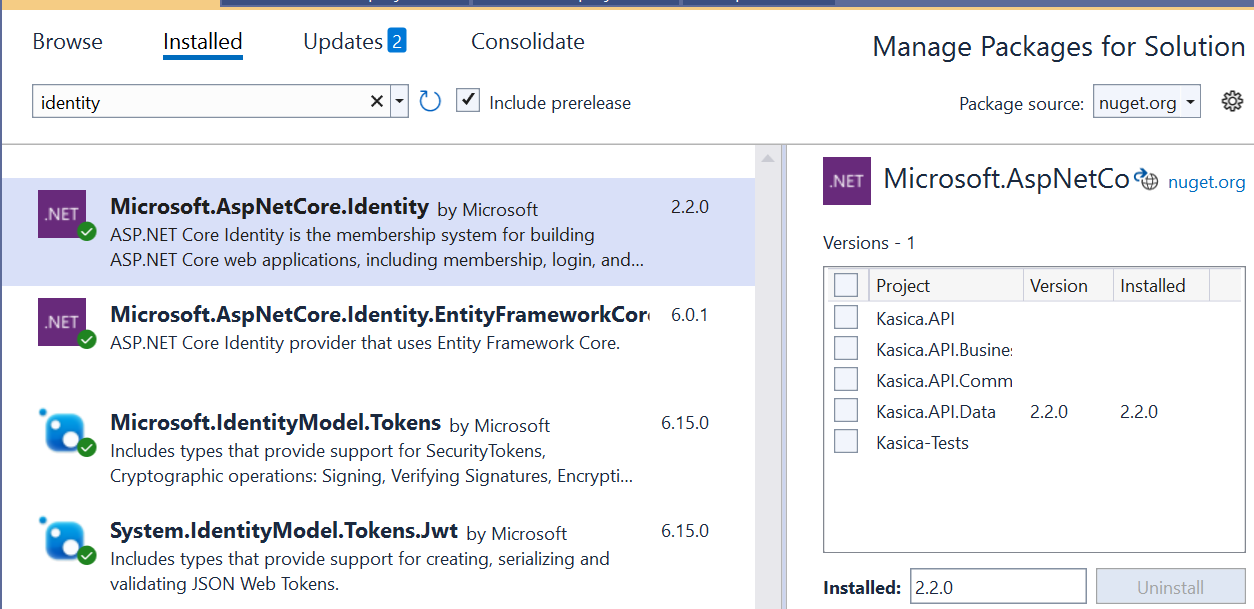Sort by the Installed column header
This screenshot has width=1254, height=609.
1161,285
